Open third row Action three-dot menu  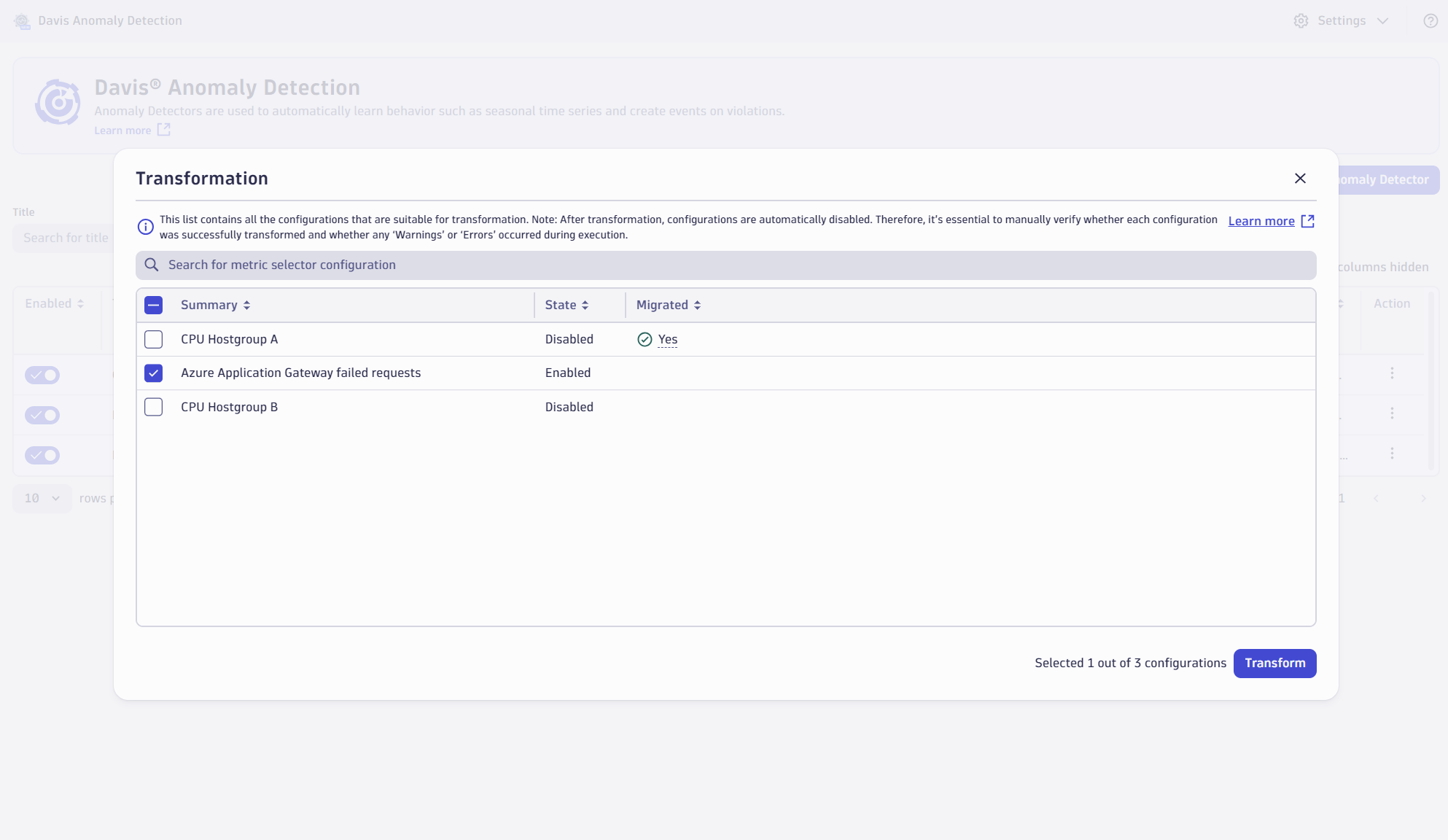[1392, 454]
